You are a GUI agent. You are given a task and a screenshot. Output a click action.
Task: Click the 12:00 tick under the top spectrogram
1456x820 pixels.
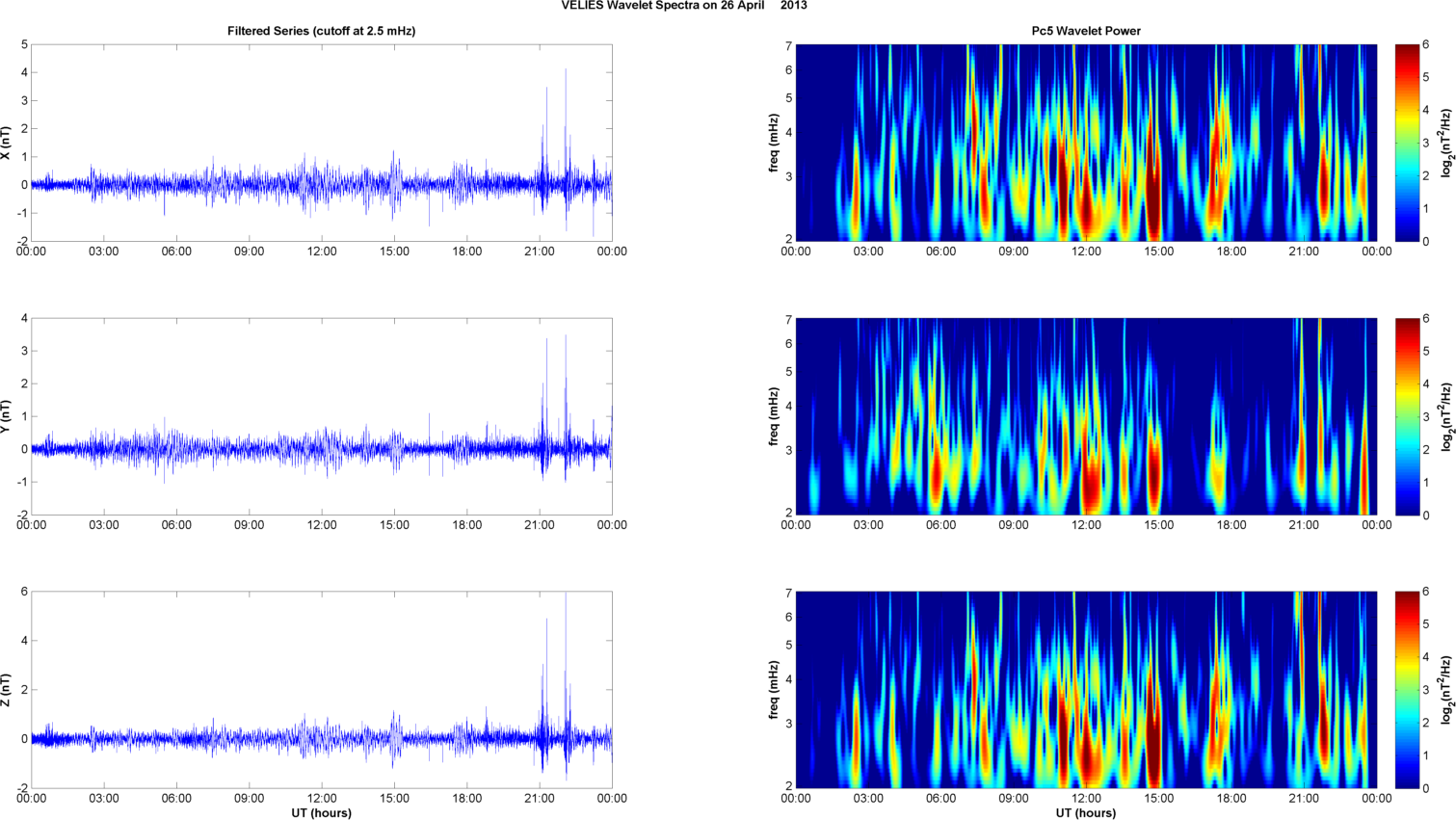[1086, 251]
